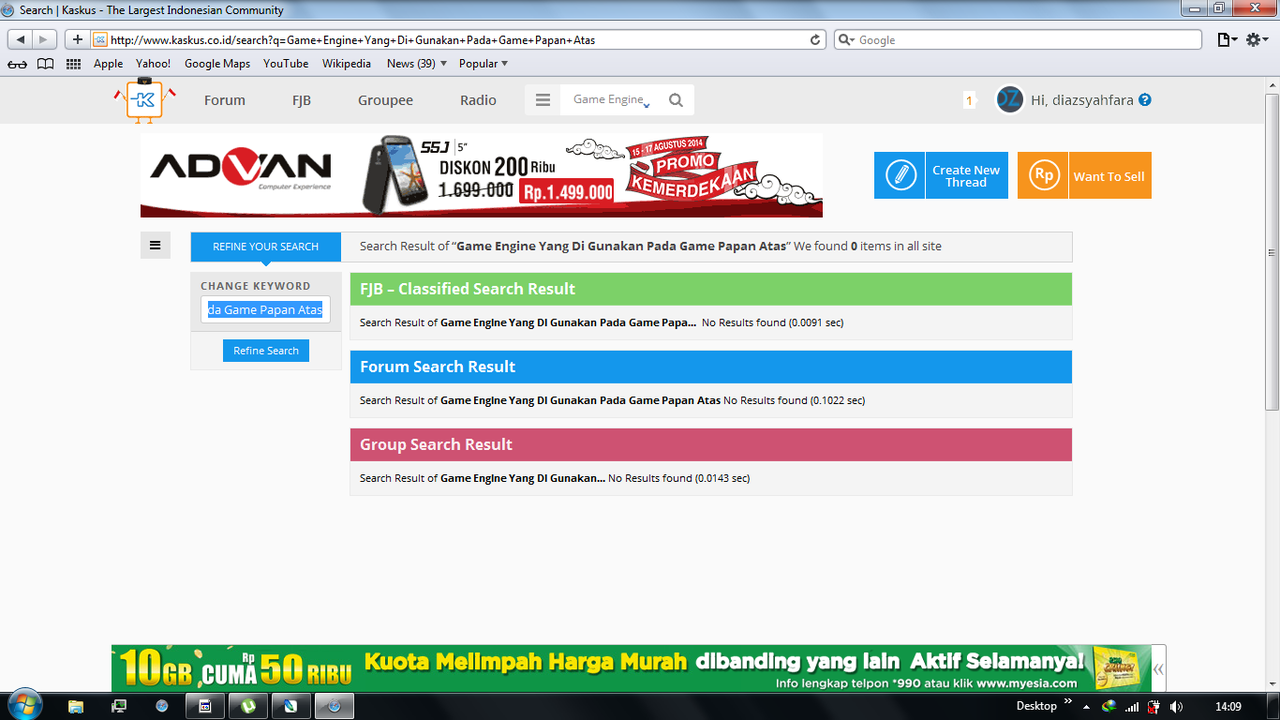Click the Desktop toolbar label in taskbar

pos(1036,706)
